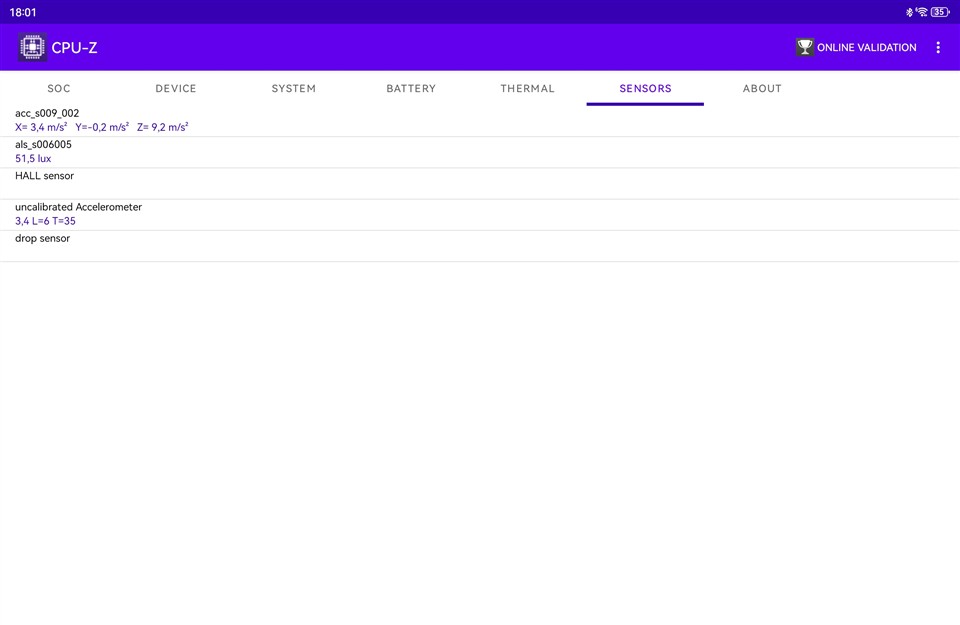Tap the CPU-Z app title
960x625 pixels.
tap(75, 47)
